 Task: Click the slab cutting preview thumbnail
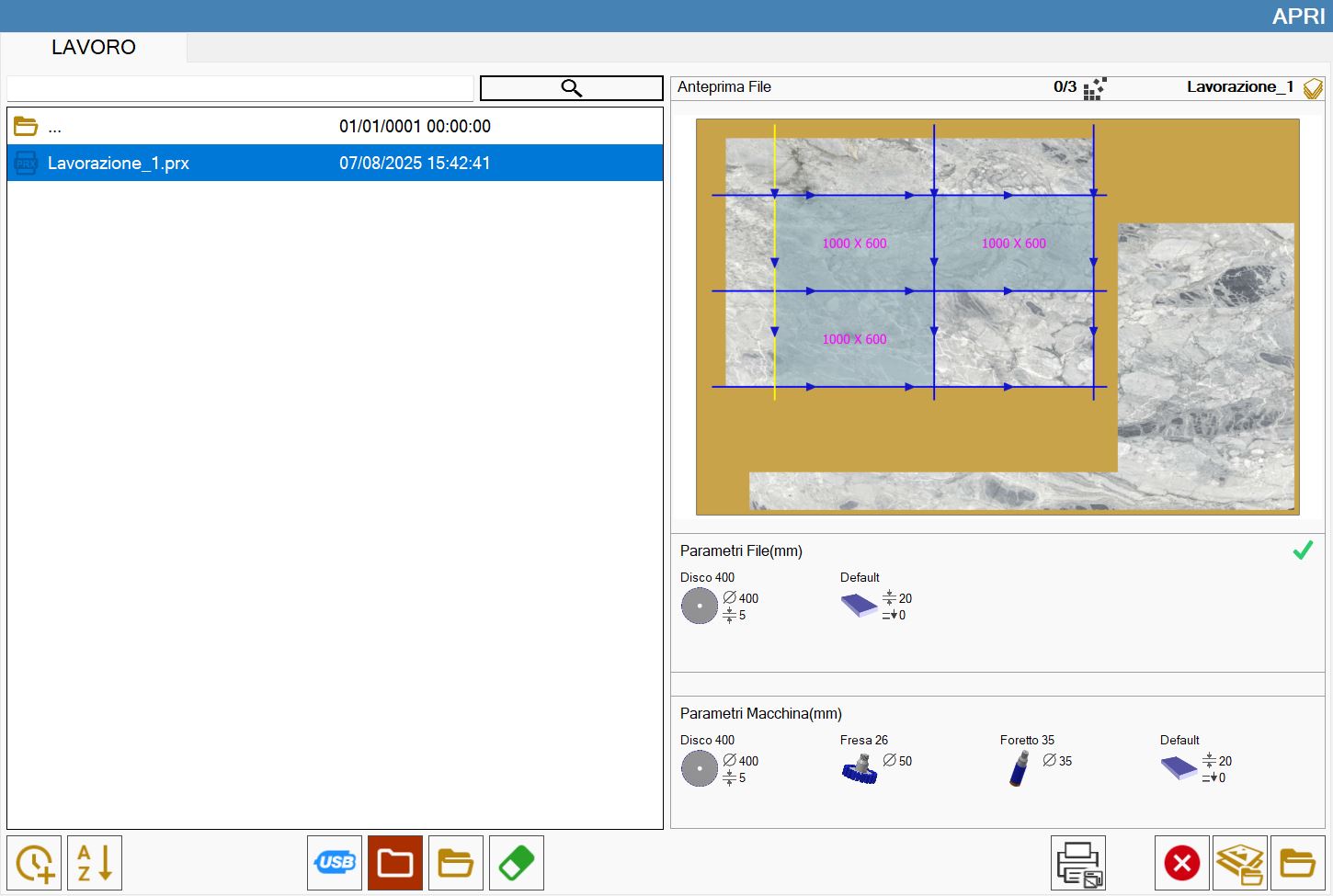pyautogui.click(x=997, y=316)
